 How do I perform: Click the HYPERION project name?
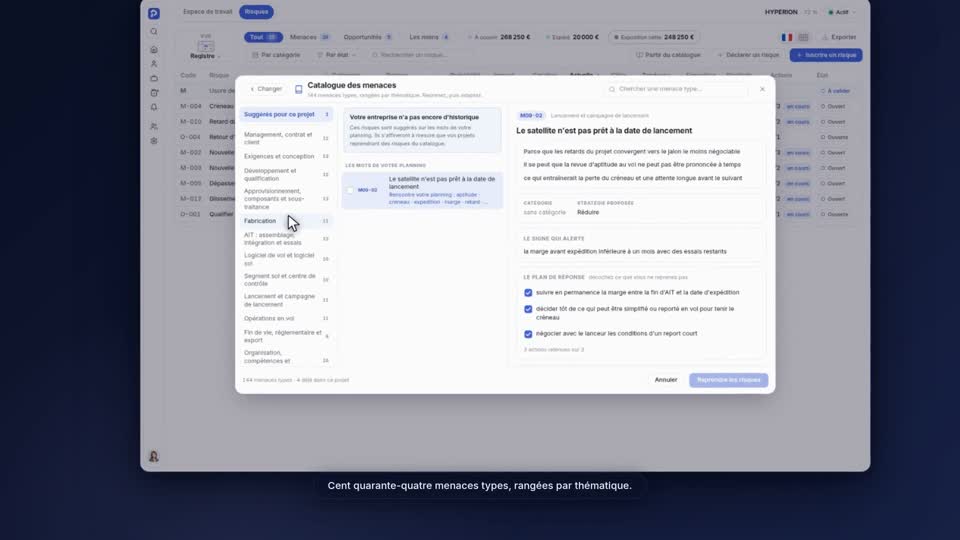(x=781, y=12)
